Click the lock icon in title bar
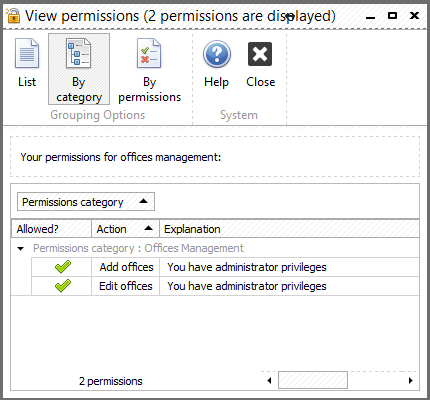This screenshot has width=430, height=400. pos(13,15)
